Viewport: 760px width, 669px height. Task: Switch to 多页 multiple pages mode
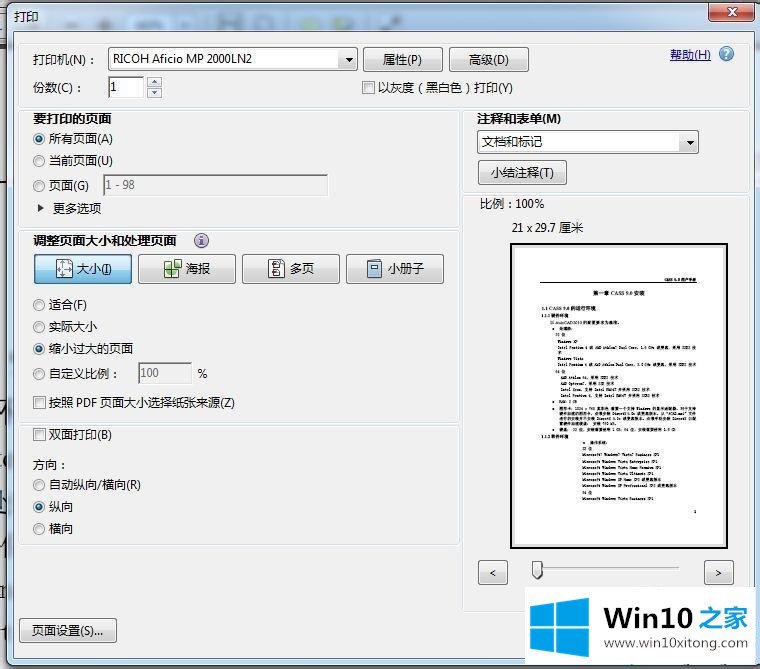291,269
